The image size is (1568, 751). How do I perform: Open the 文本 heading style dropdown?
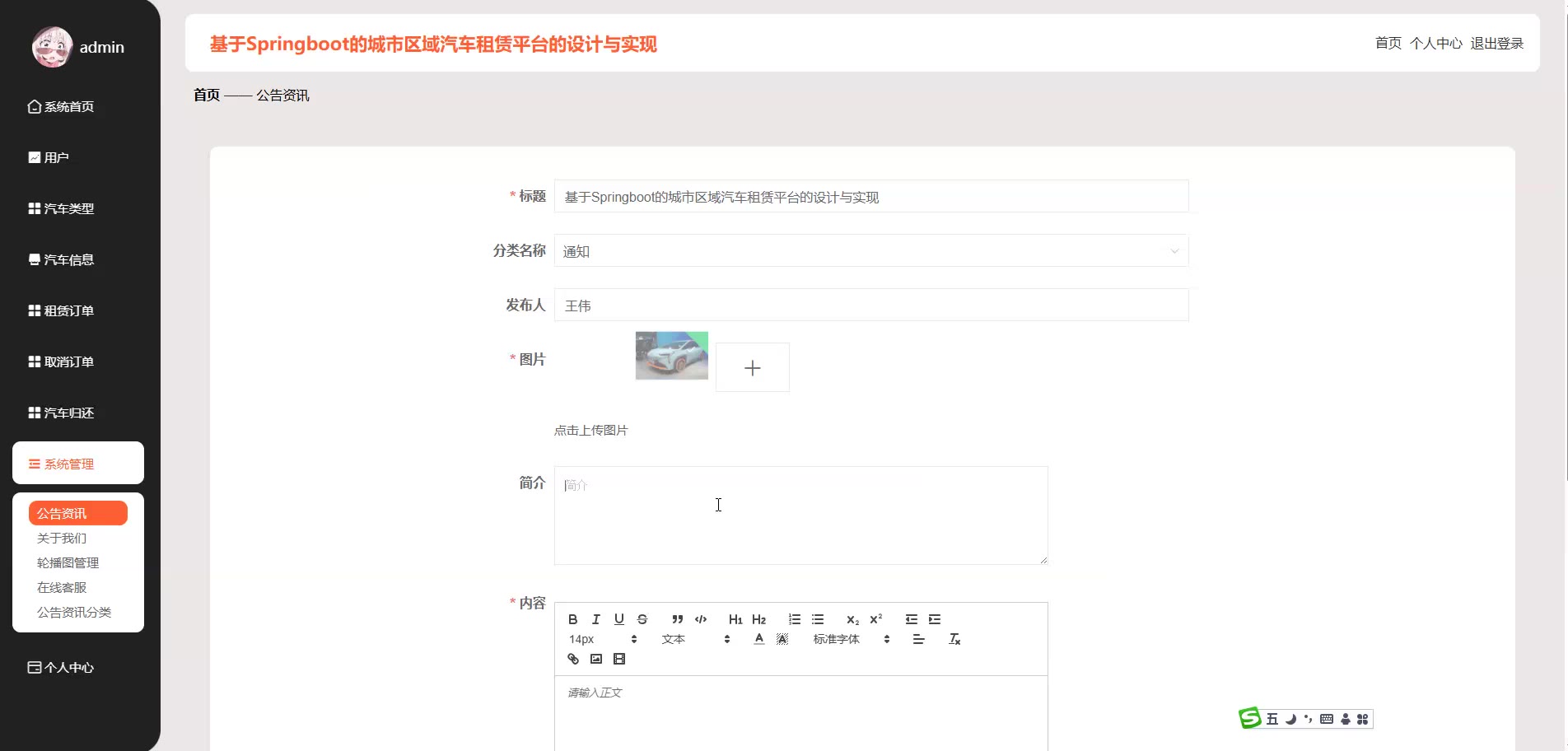(695, 639)
